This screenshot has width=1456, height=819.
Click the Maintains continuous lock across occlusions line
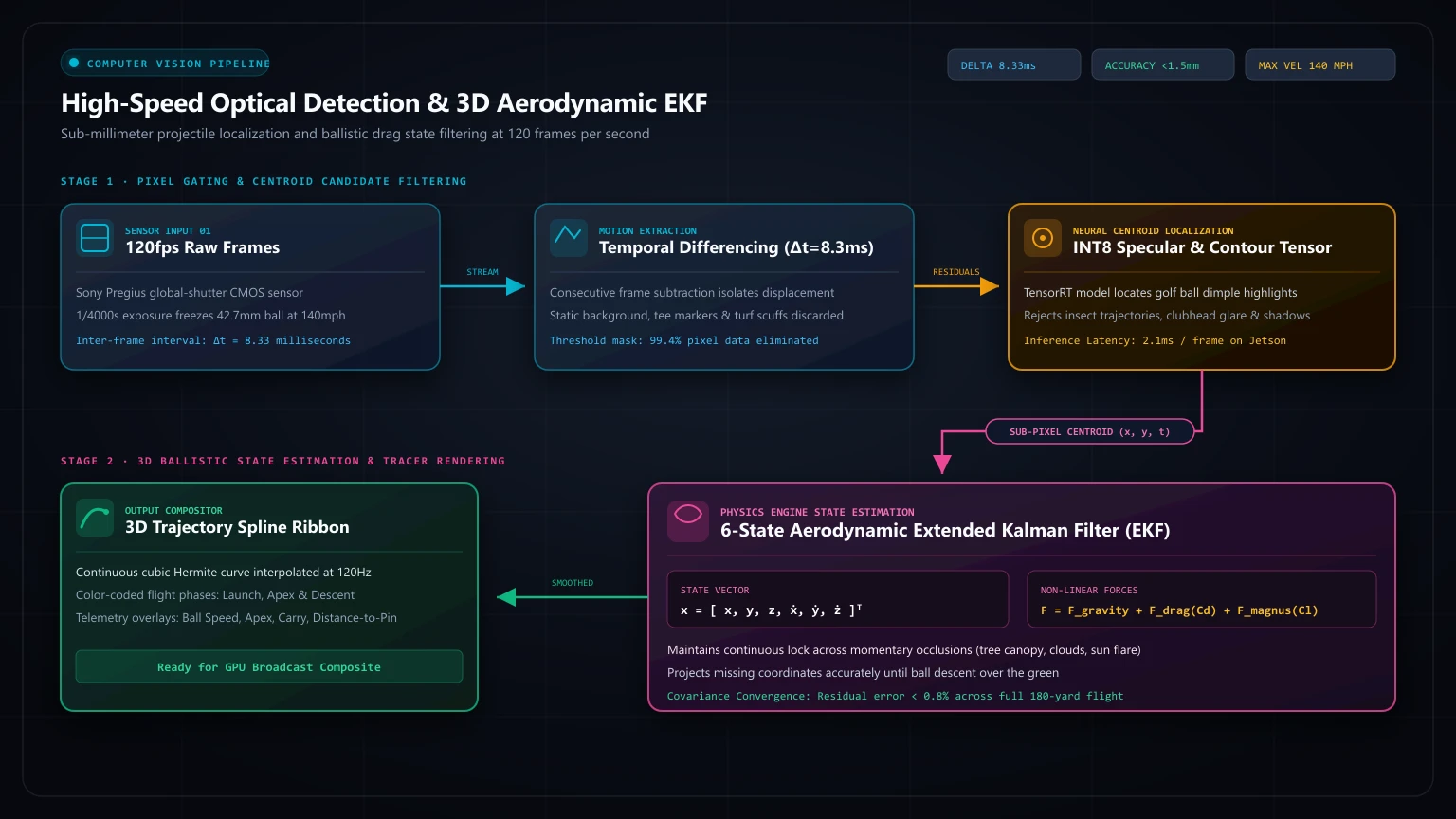coord(904,650)
